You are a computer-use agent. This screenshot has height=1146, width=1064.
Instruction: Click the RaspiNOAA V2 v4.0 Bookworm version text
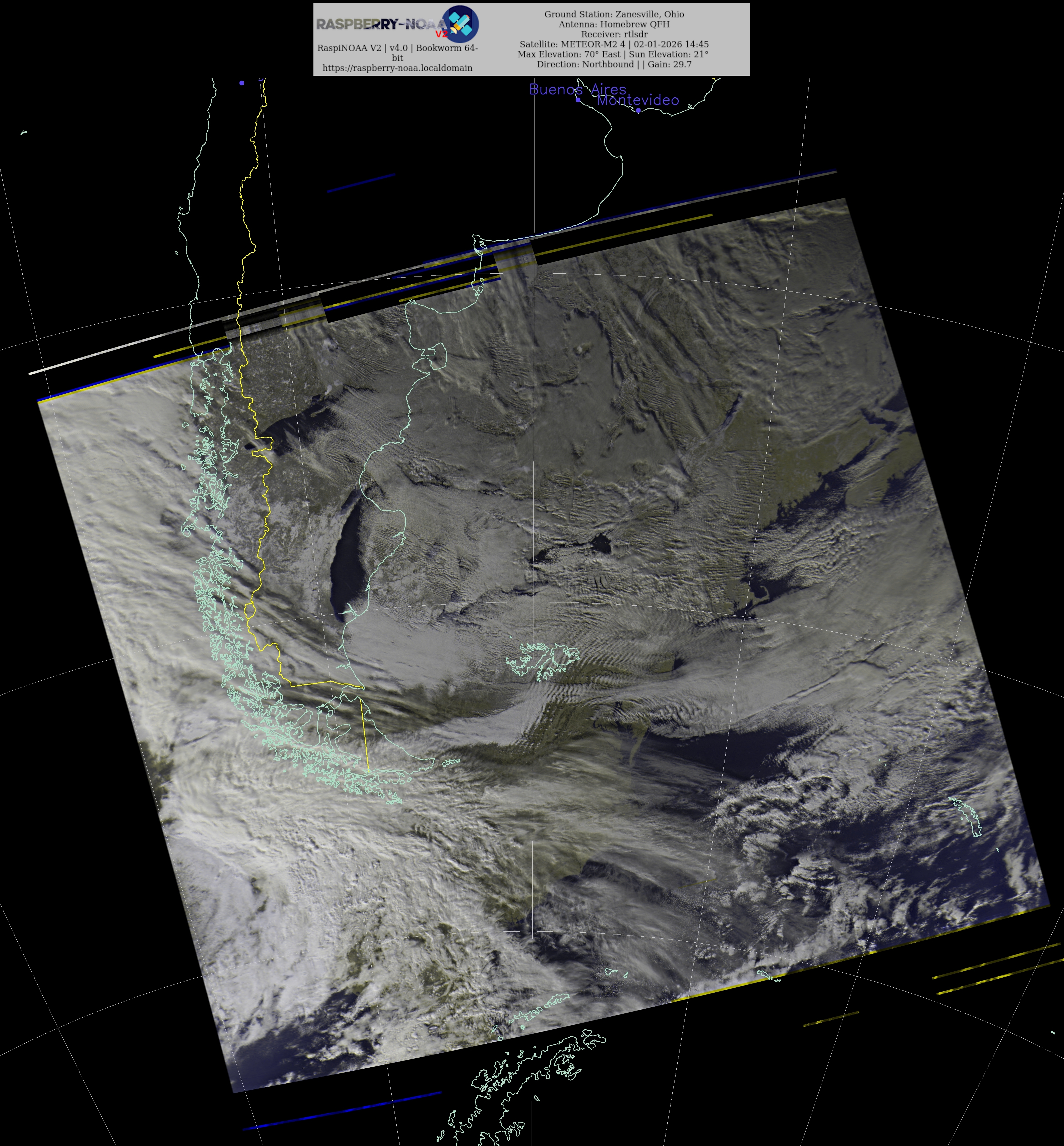pos(397,48)
